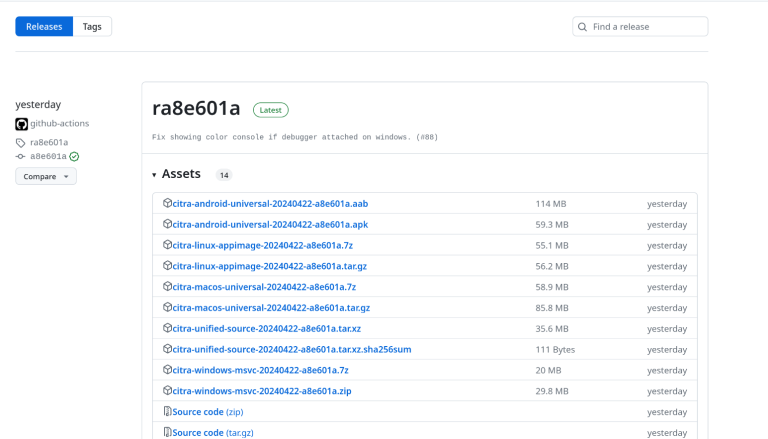Click the Find a release search field
Image resolution: width=768 pixels, height=439 pixels.
point(646,27)
